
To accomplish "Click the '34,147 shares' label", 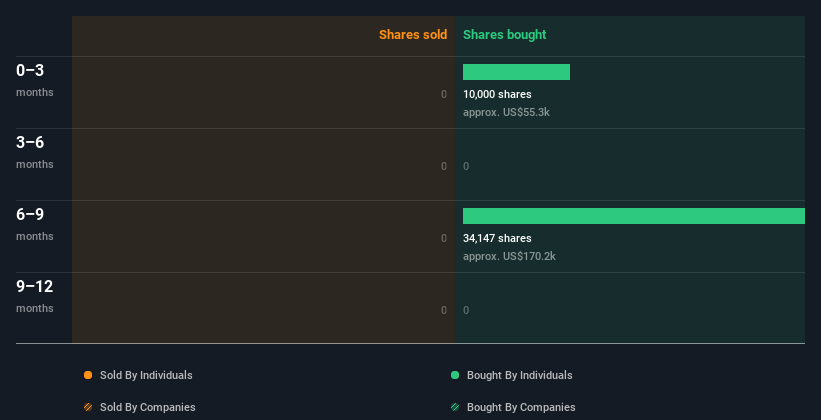I will (497, 238).
